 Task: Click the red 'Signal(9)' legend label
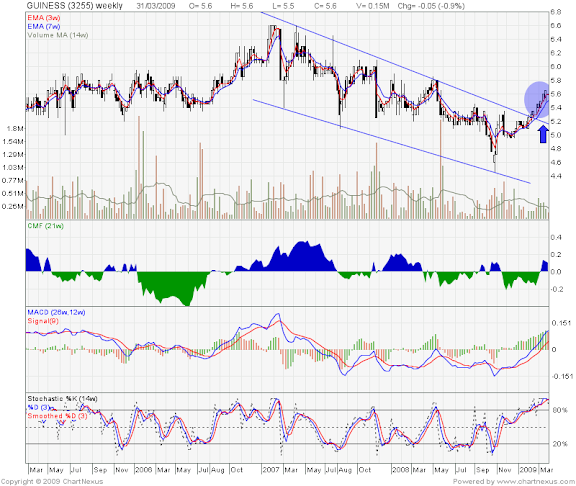click(43, 321)
